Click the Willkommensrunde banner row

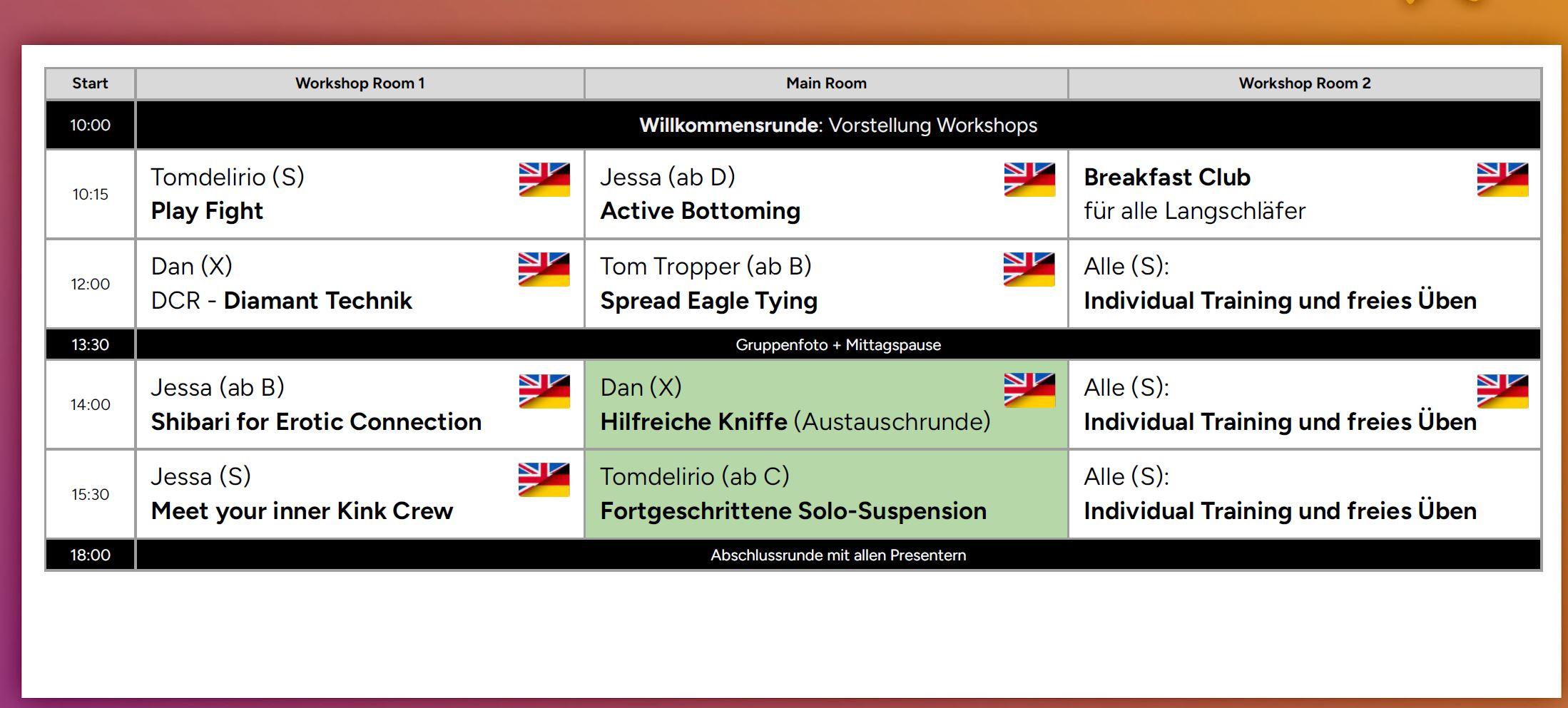pyautogui.click(x=838, y=125)
